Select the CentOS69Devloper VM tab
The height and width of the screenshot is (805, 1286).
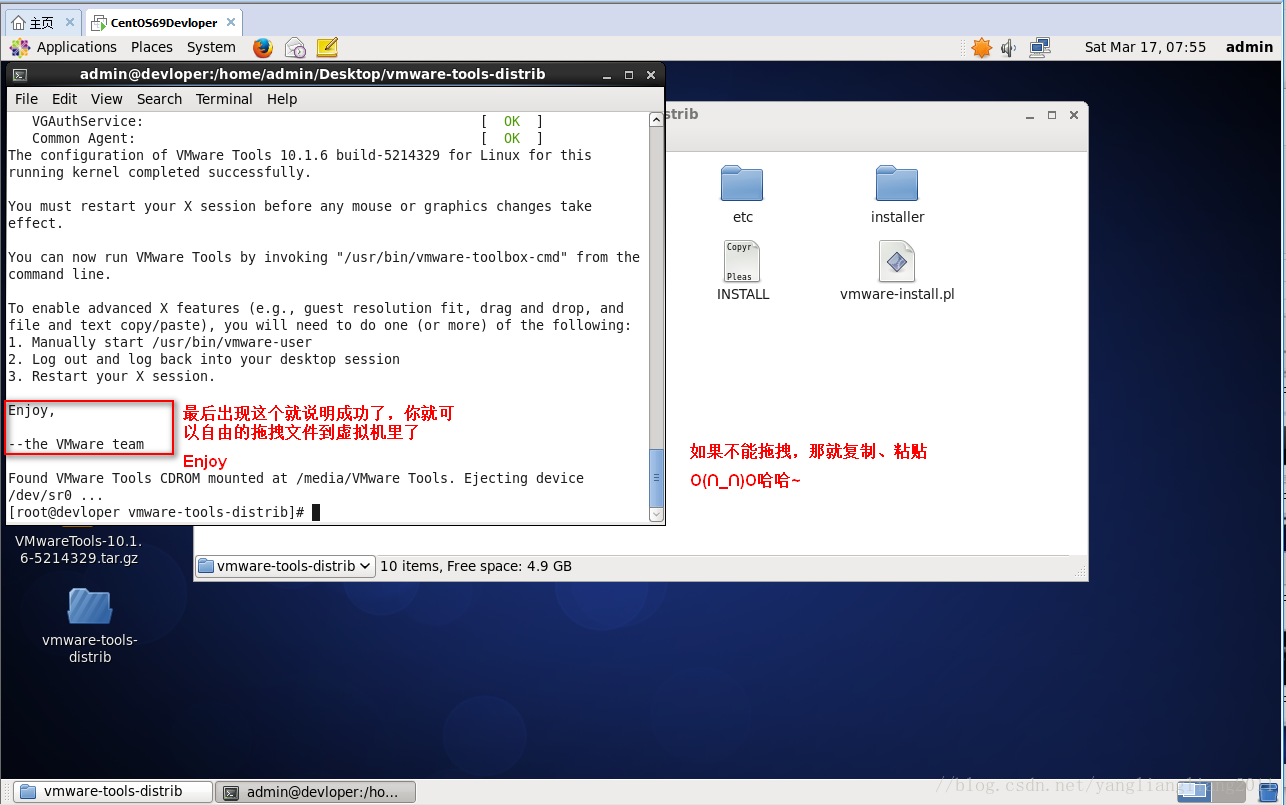[164, 23]
